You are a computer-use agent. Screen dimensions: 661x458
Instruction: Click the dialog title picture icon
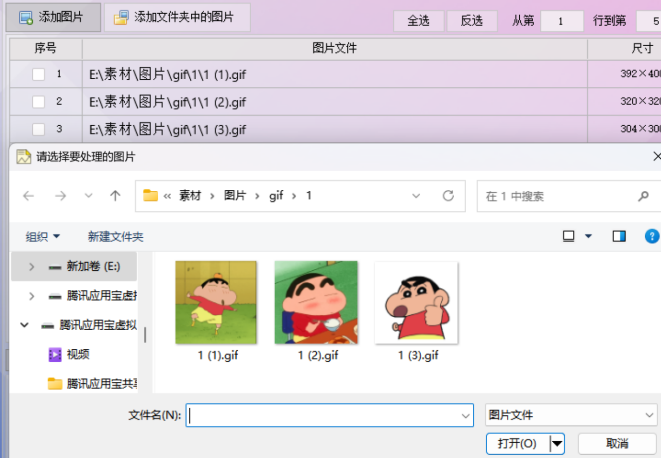[24, 157]
